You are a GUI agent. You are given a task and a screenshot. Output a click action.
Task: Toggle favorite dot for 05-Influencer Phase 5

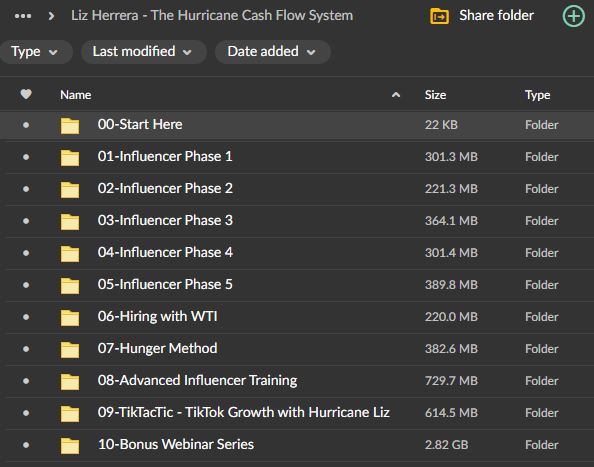(x=26, y=285)
